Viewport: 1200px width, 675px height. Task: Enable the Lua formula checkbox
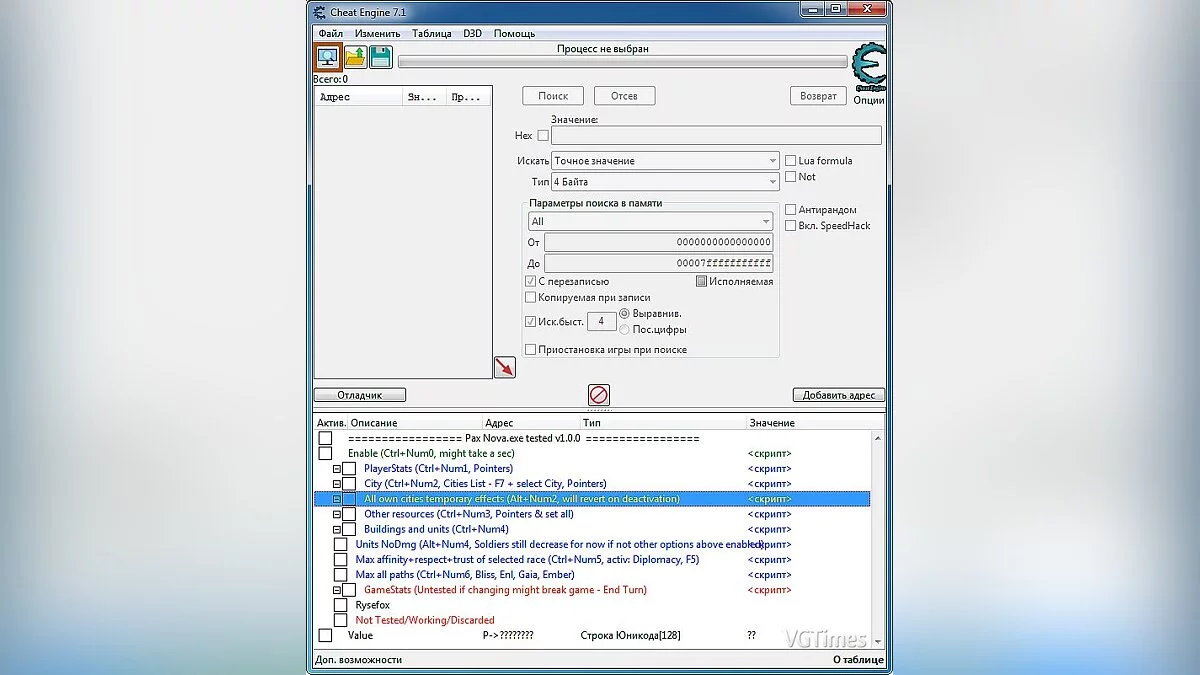(x=790, y=160)
